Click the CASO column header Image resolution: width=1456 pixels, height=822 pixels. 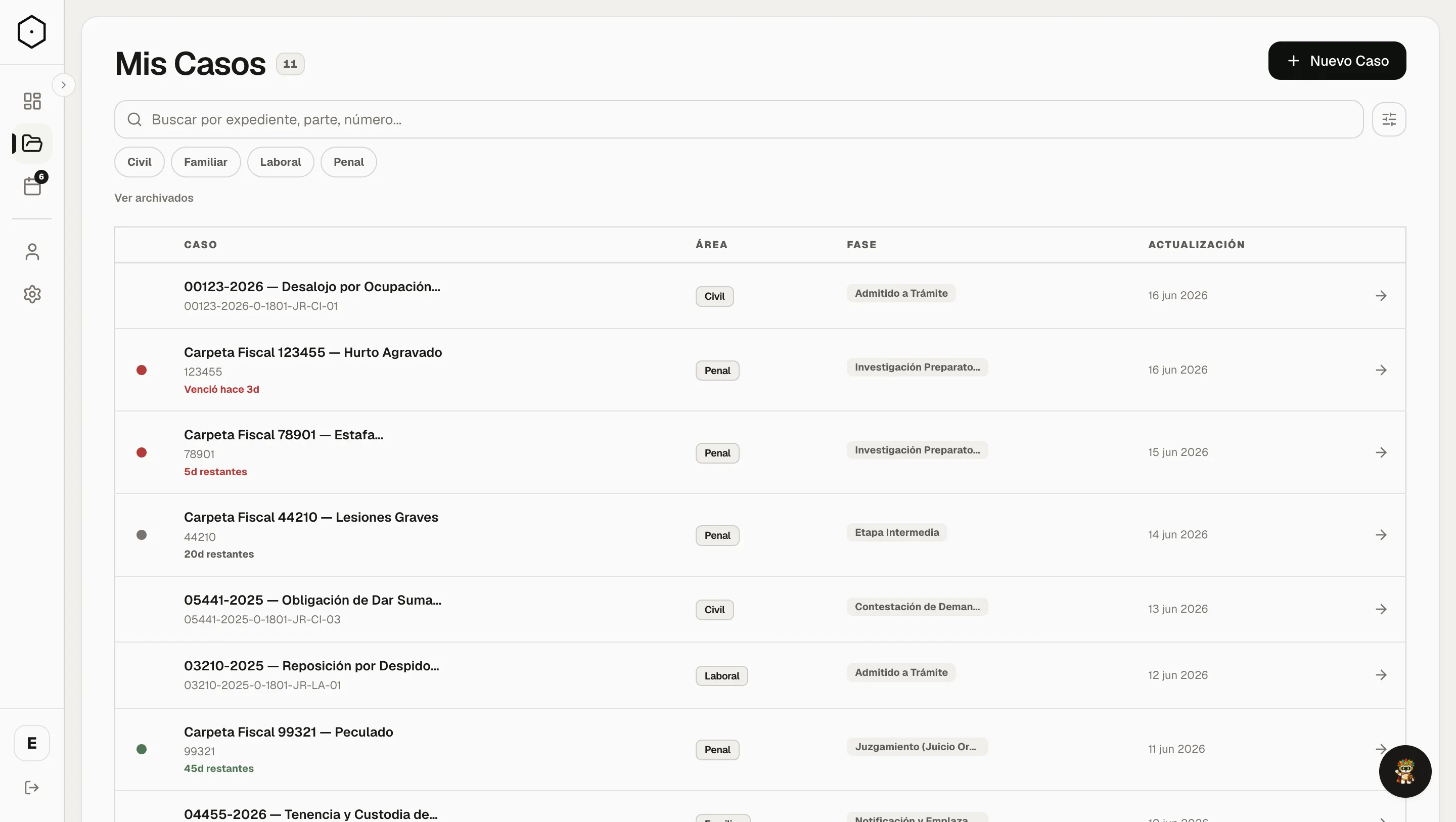(201, 245)
